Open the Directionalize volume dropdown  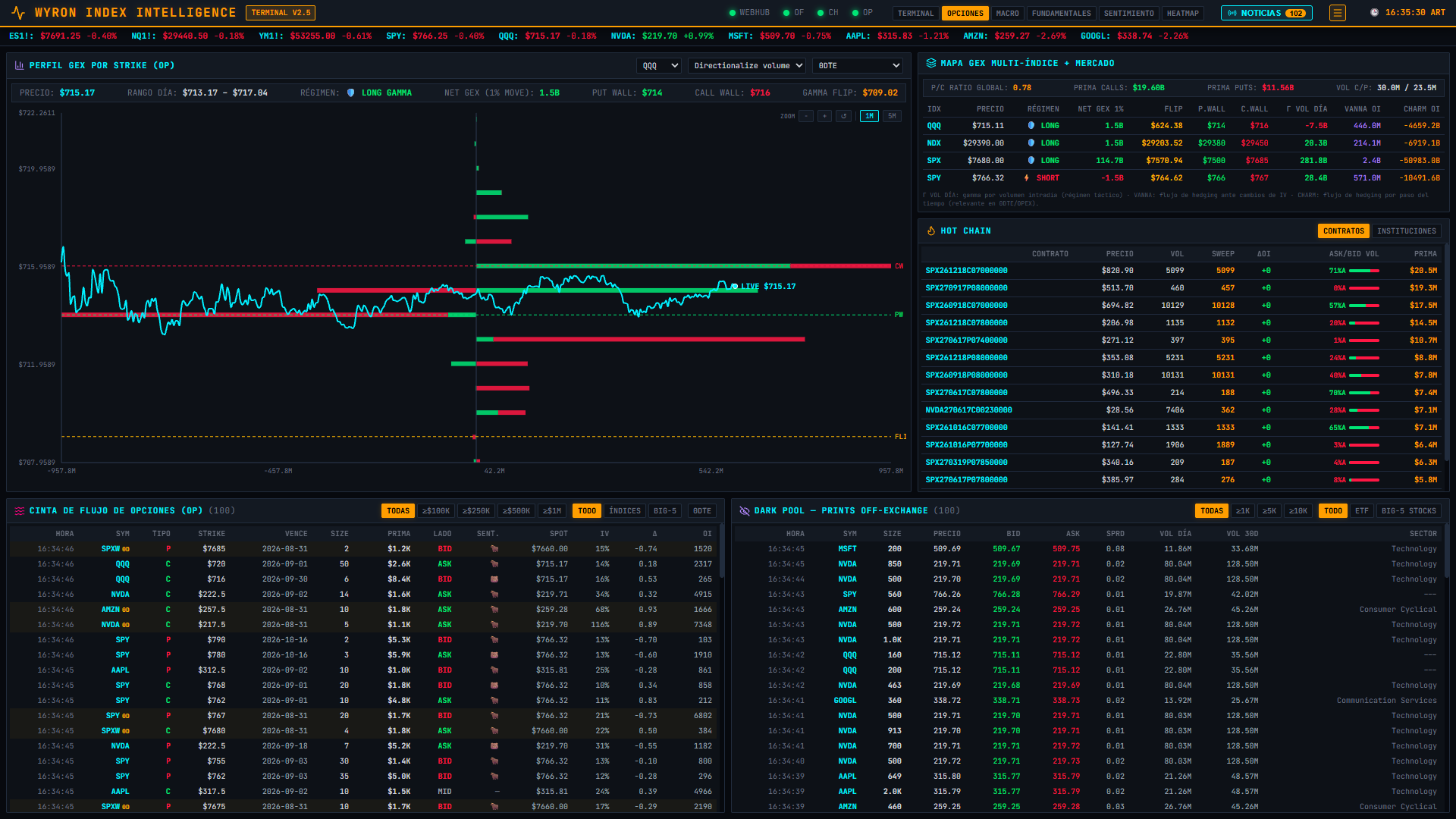click(747, 66)
